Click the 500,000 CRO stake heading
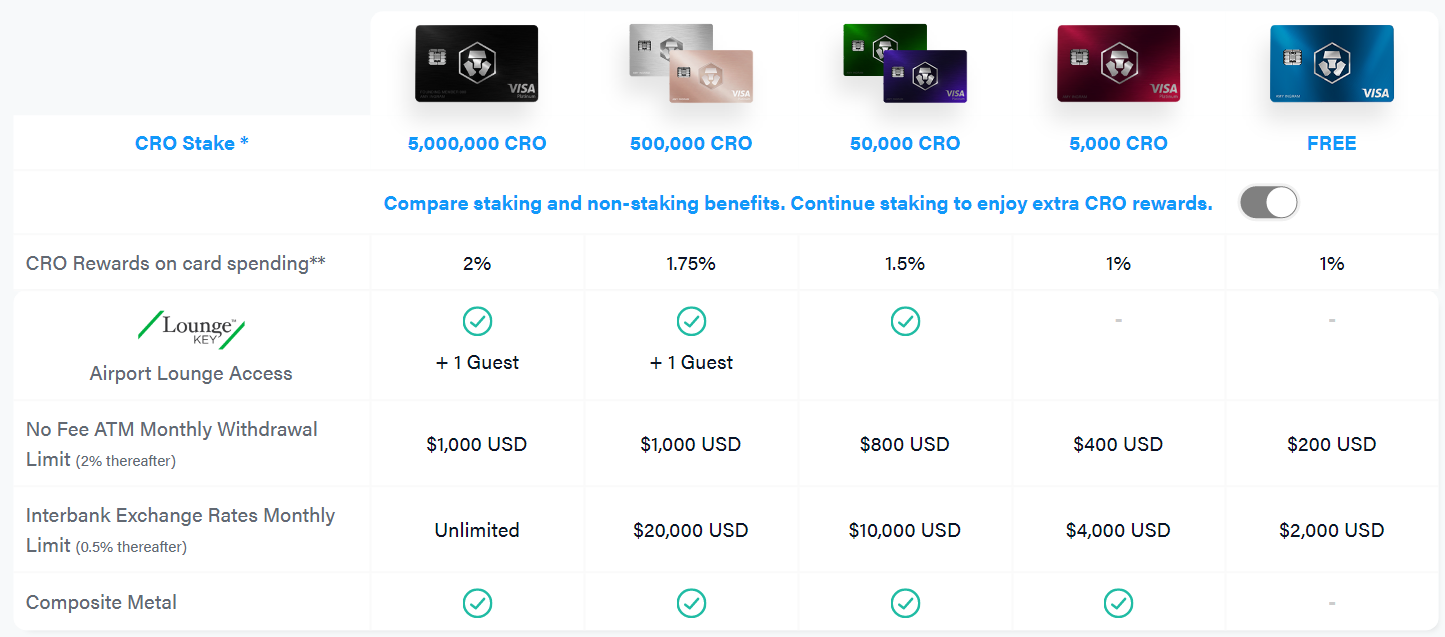Image resolution: width=1445 pixels, height=637 pixels. tap(691, 143)
